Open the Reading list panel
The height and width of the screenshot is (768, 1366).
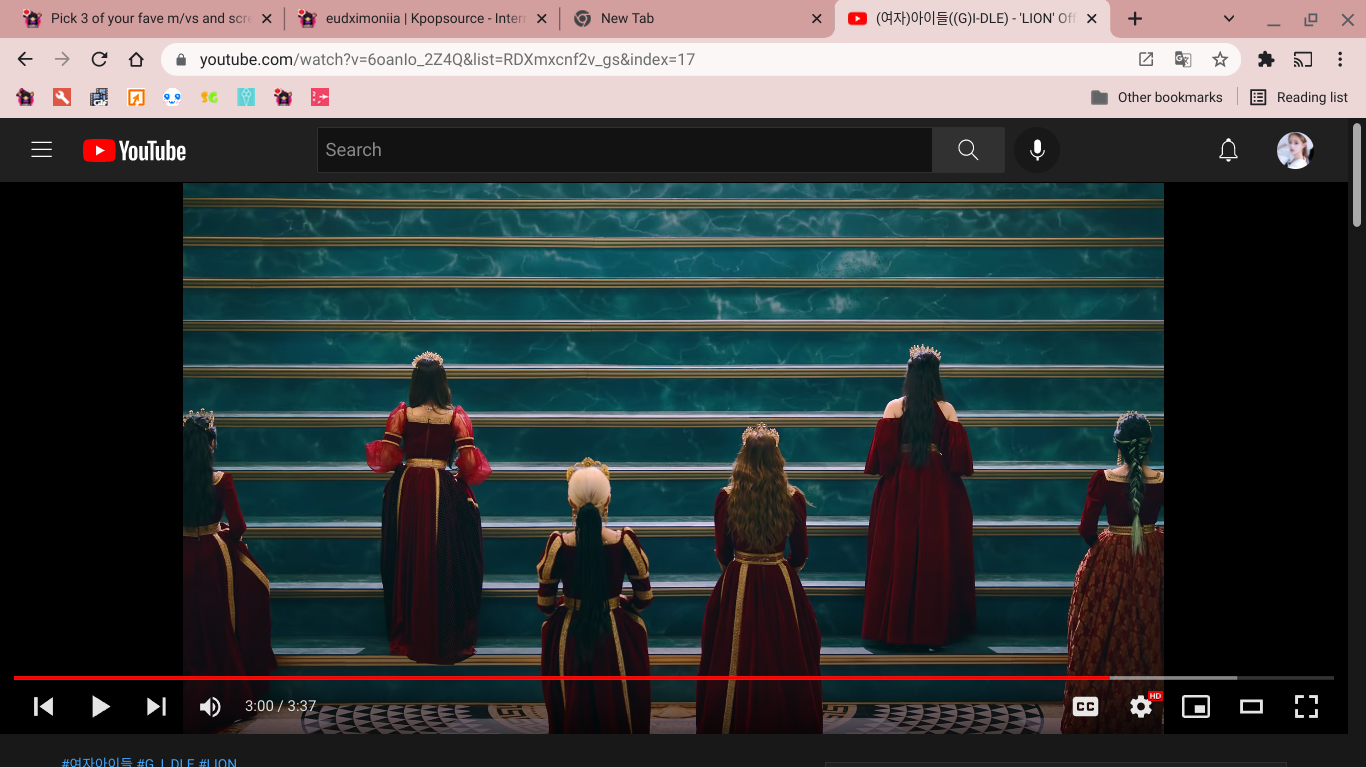pyautogui.click(x=1299, y=97)
